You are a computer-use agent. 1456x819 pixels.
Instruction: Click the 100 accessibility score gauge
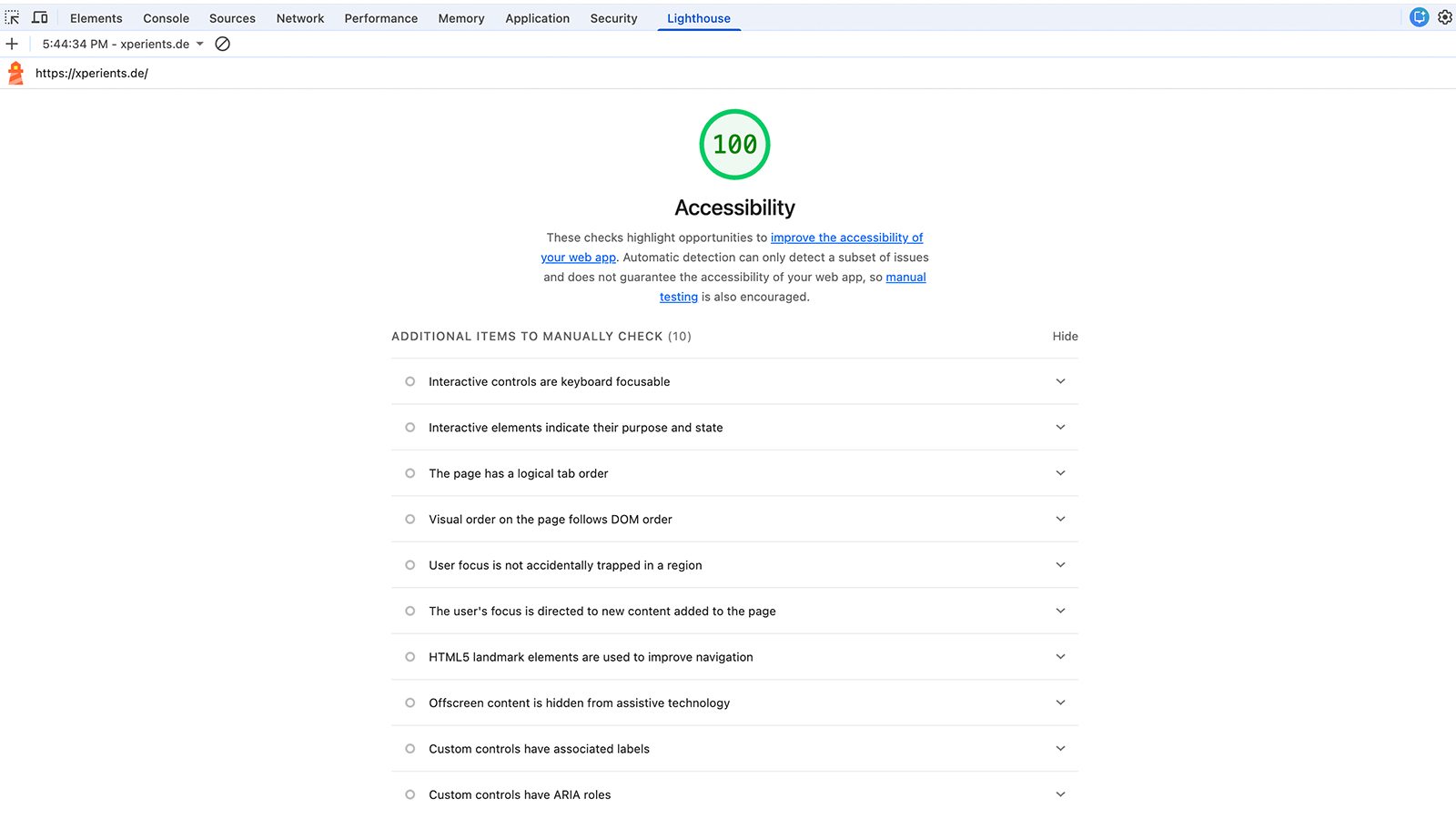(735, 144)
